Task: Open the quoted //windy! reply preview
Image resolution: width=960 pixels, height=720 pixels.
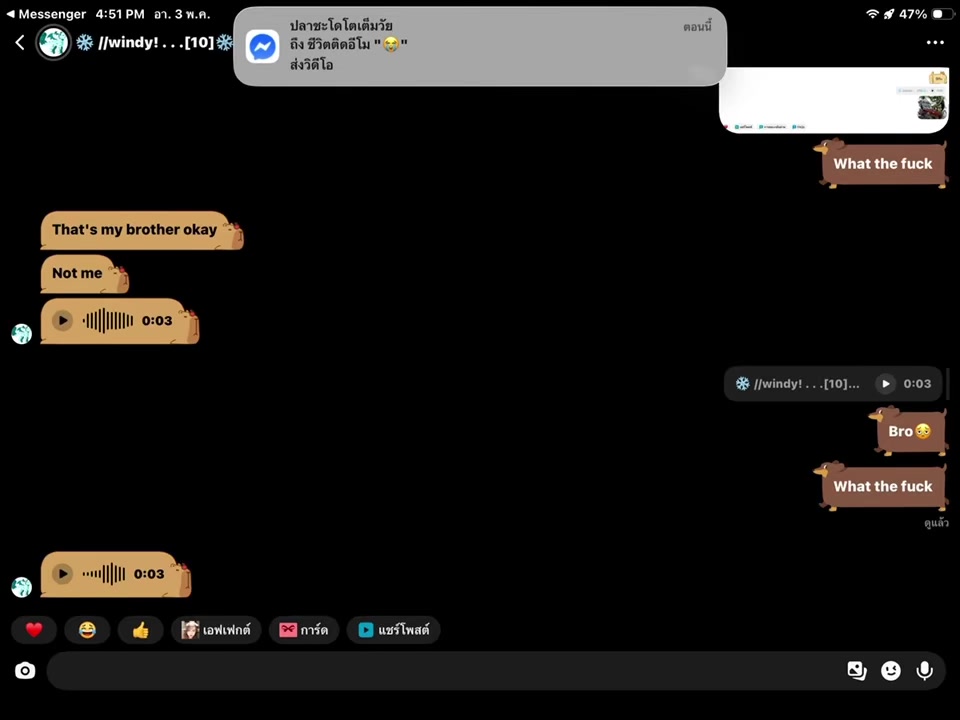Action: click(x=833, y=384)
